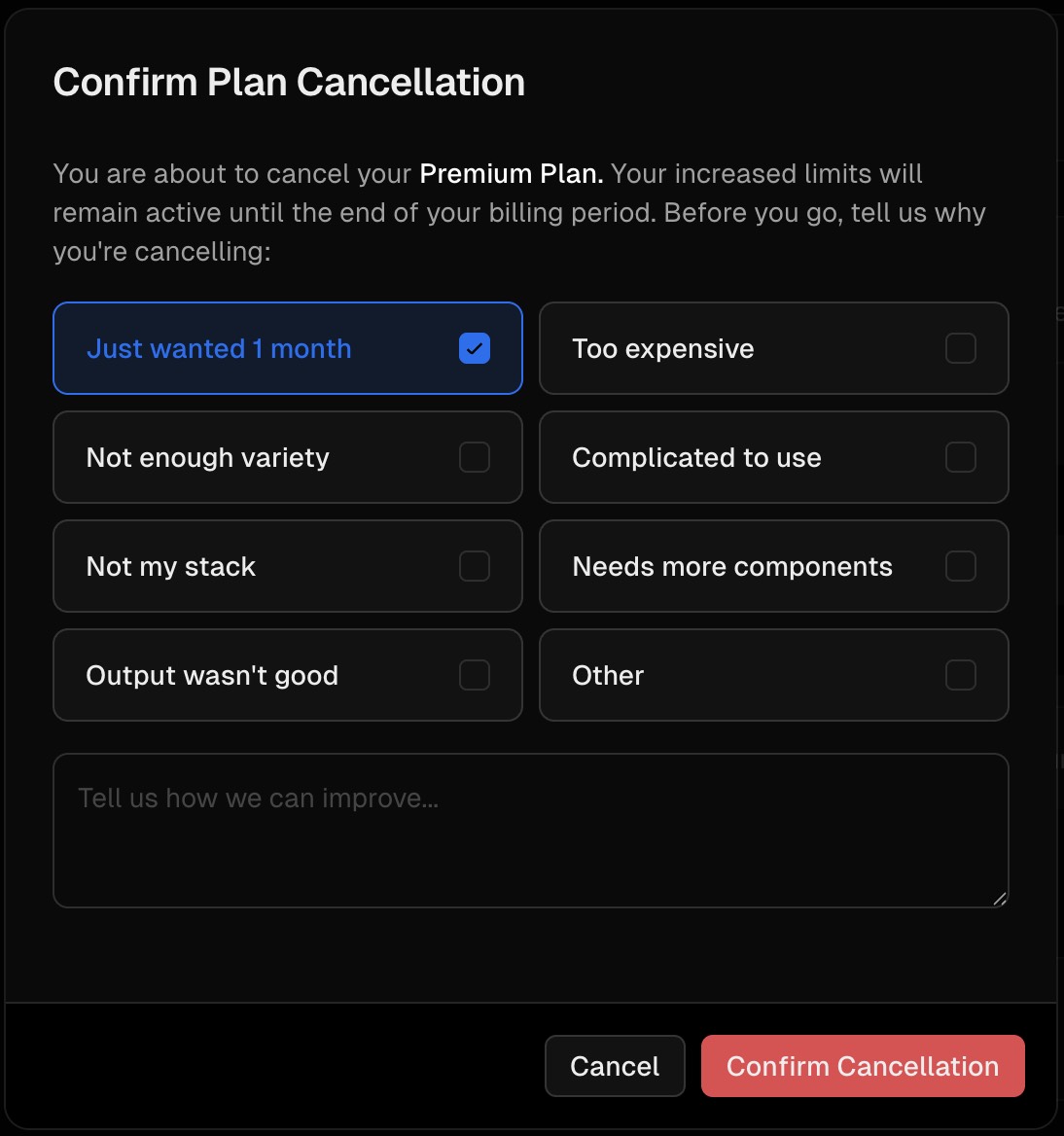The image size is (1064, 1136).
Task: Click the 'Output wasn't good' label text
Action: pyautogui.click(x=212, y=675)
